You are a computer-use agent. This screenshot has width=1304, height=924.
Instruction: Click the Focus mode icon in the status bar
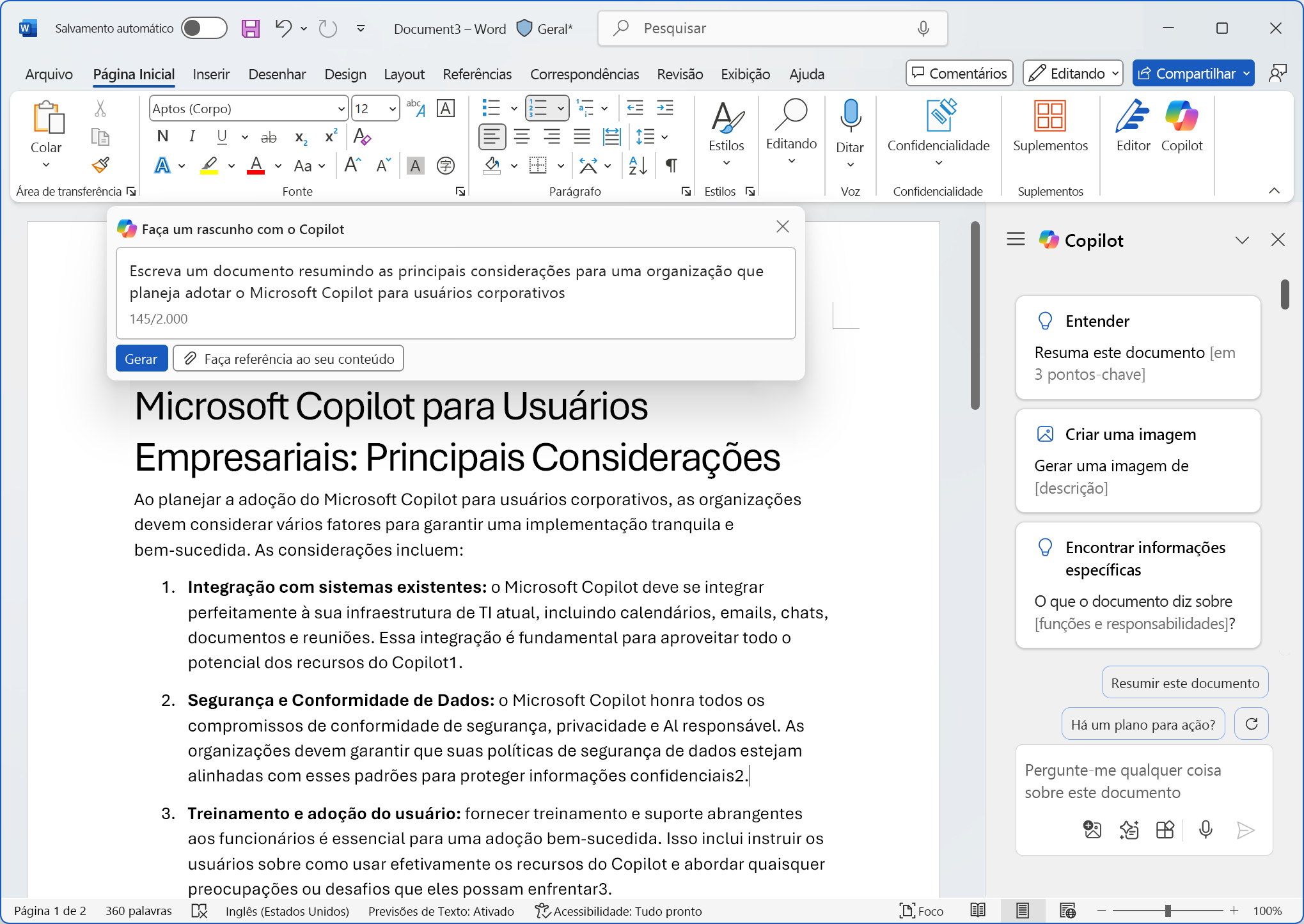point(922,911)
